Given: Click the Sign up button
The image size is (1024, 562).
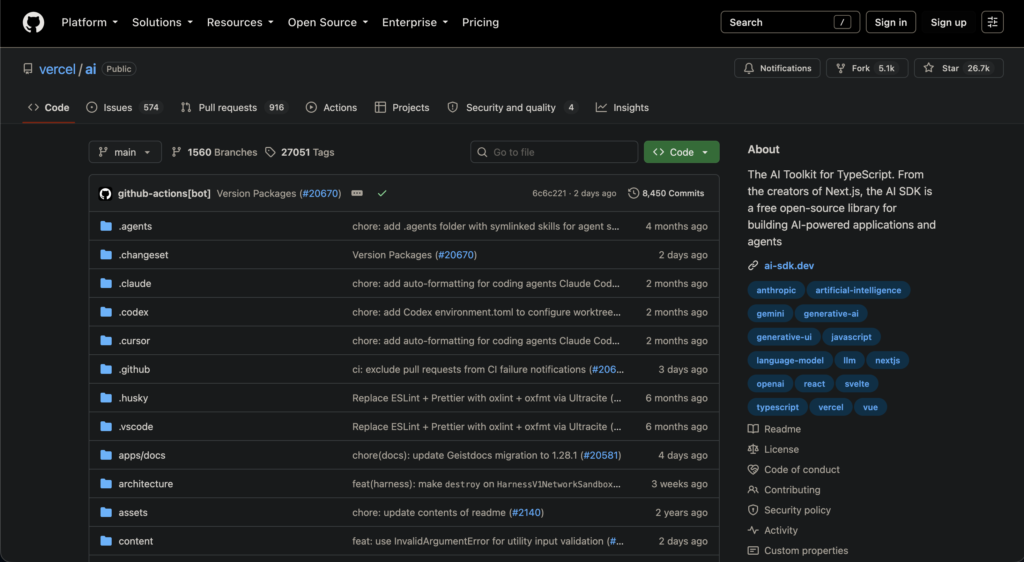Looking at the screenshot, I should pyautogui.click(x=948, y=22).
